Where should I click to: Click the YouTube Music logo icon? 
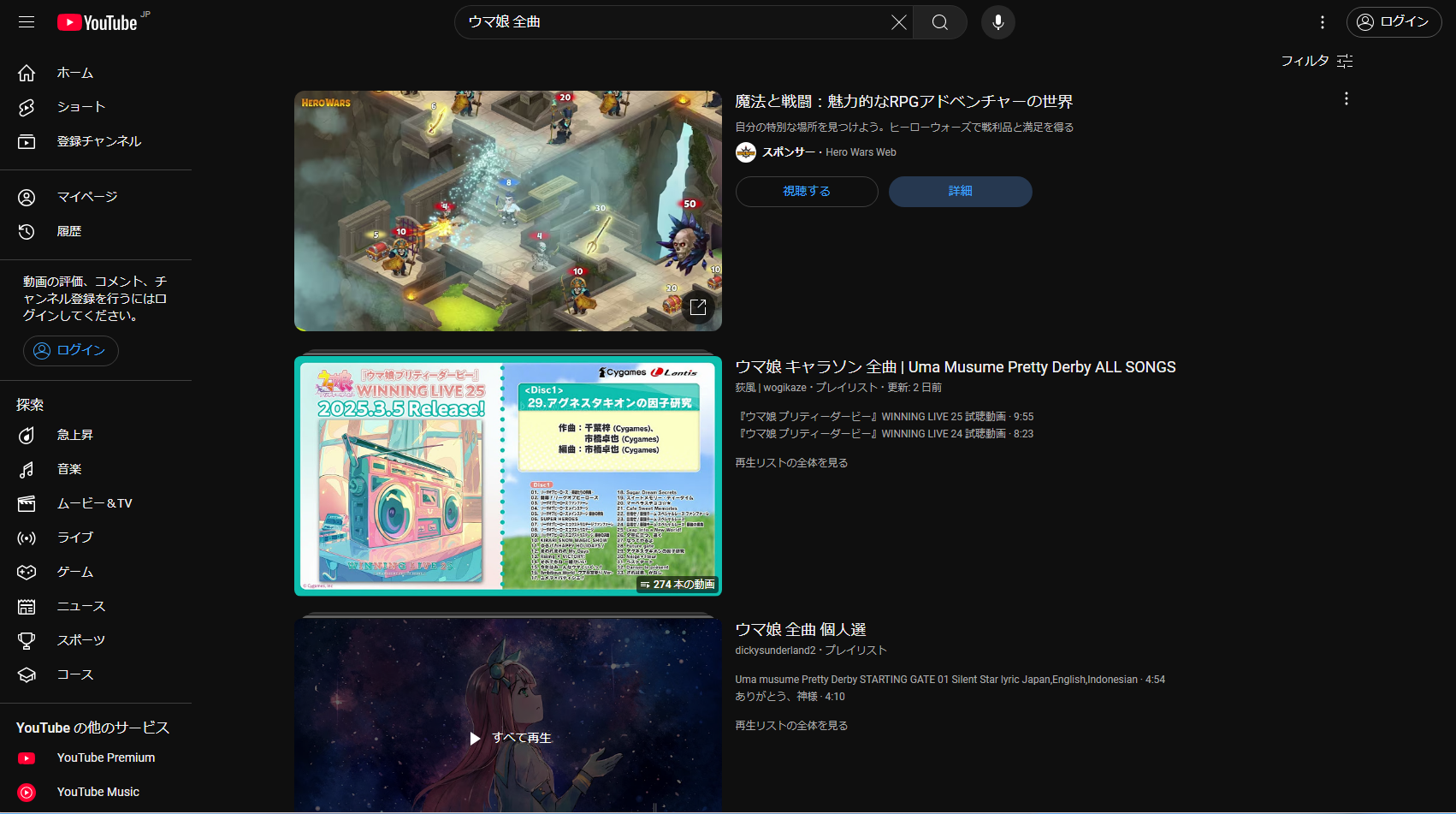point(27,792)
